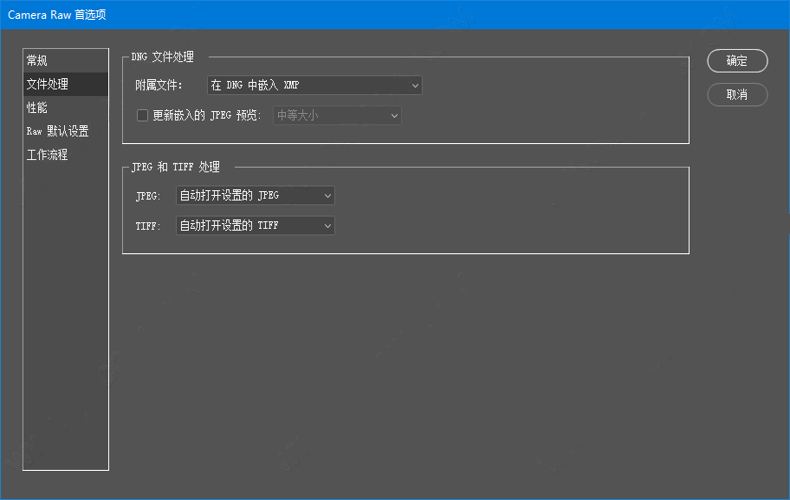Select the 文件处理 category in sidebar
Screen dimensions: 790x500
click(65, 84)
